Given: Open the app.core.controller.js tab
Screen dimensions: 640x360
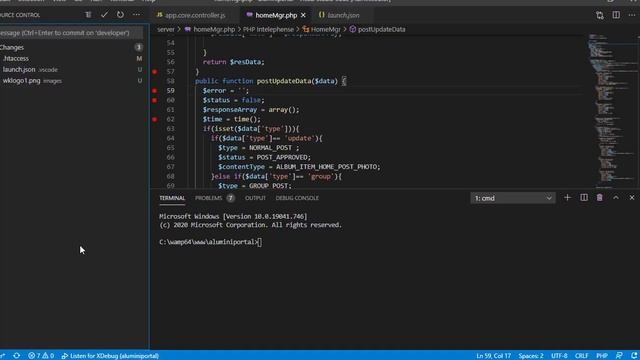Looking at the screenshot, I should tap(195, 15).
